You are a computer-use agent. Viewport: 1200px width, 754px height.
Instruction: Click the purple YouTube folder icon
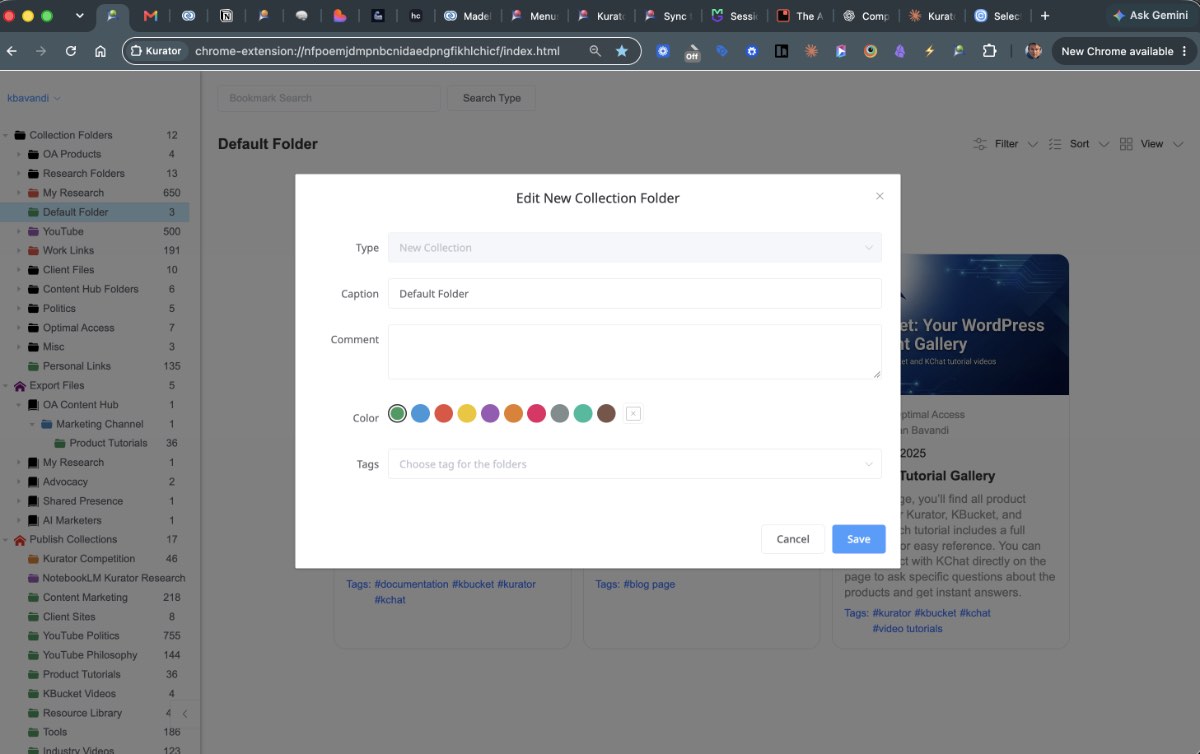point(33,231)
